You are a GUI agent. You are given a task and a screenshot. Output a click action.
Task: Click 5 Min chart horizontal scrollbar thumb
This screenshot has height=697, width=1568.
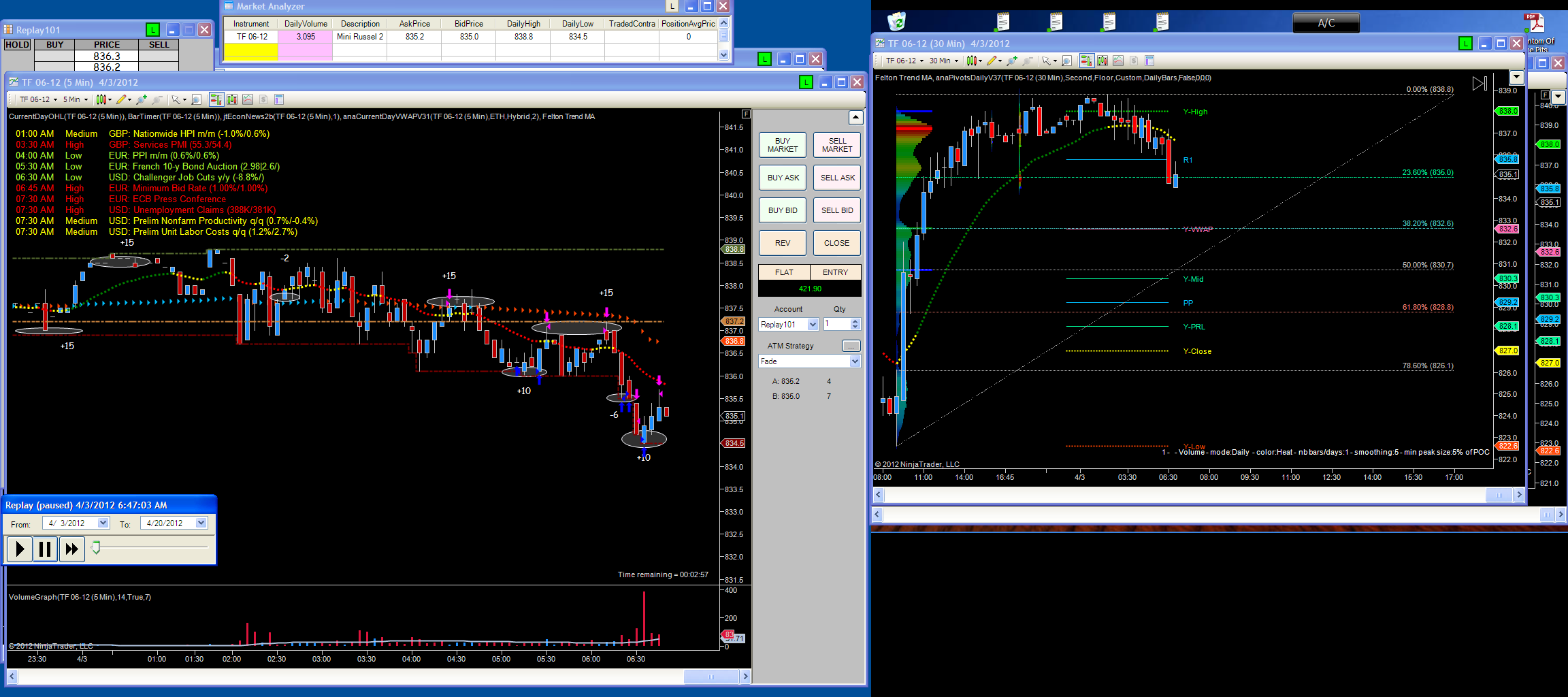point(710,677)
